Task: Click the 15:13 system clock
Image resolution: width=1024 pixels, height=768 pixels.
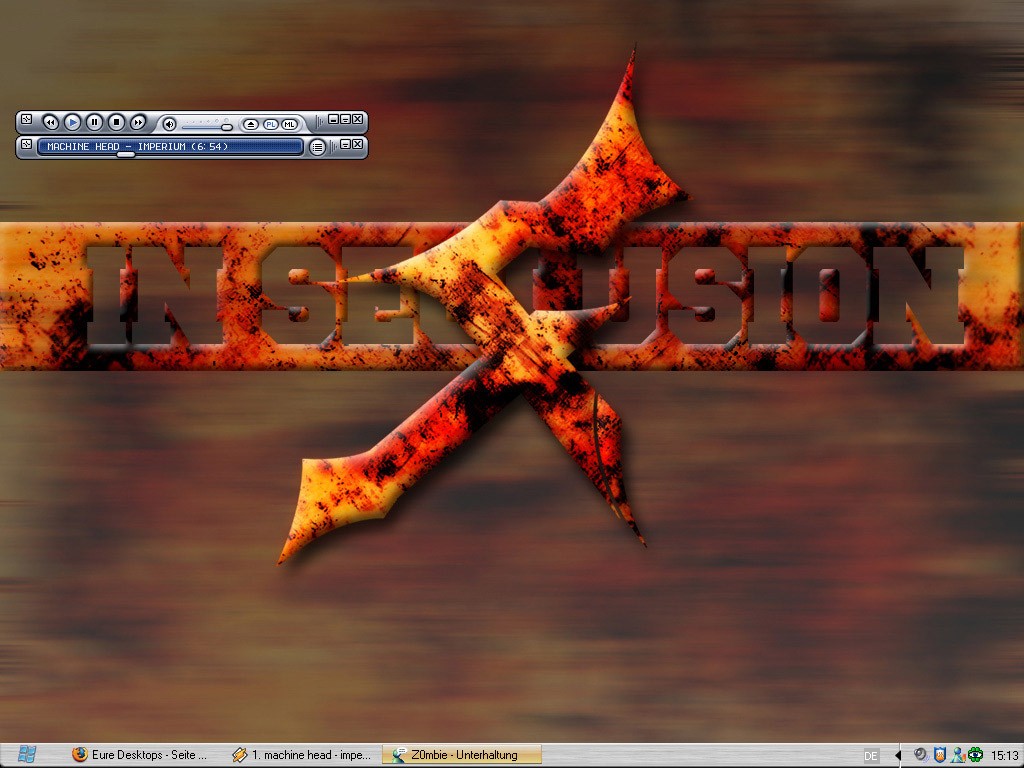Action: 1004,756
